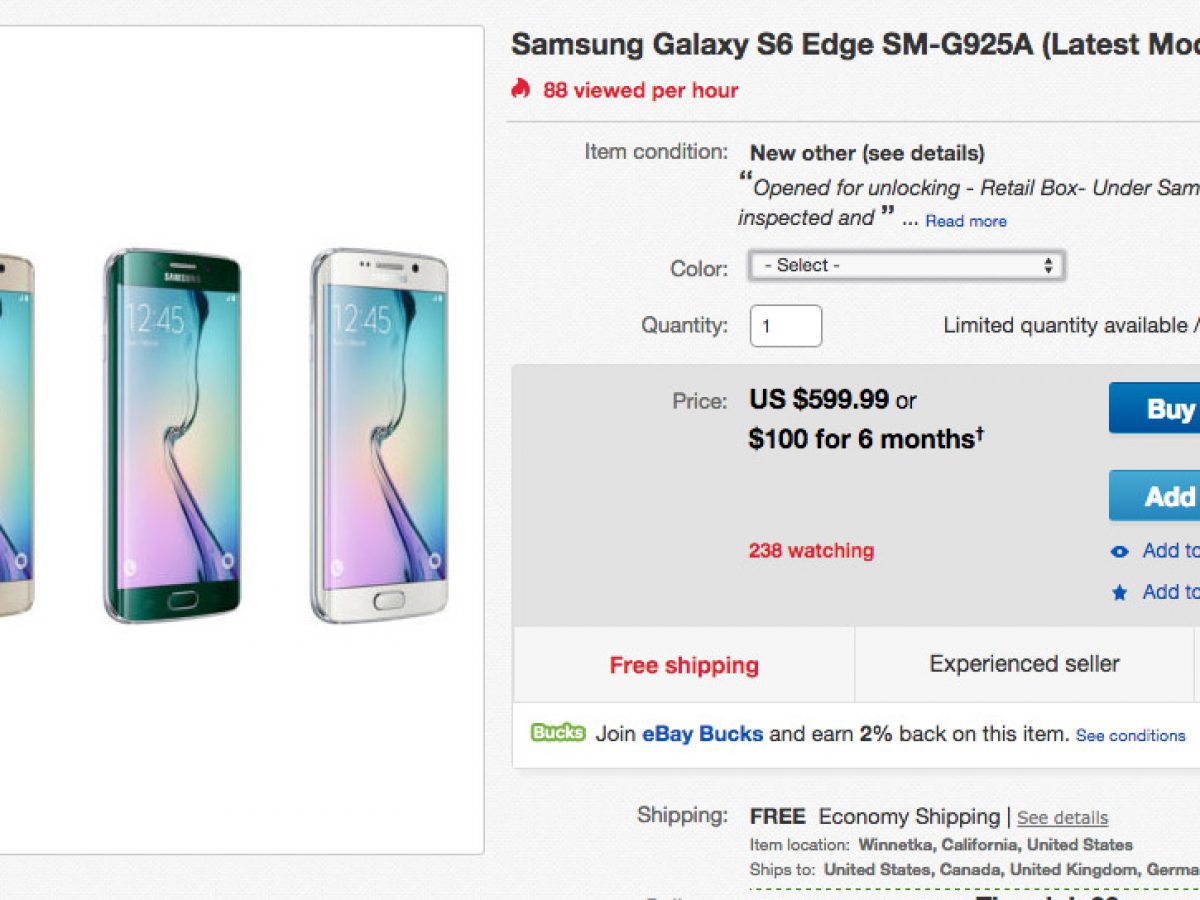Open the See conditions link

1130,735
